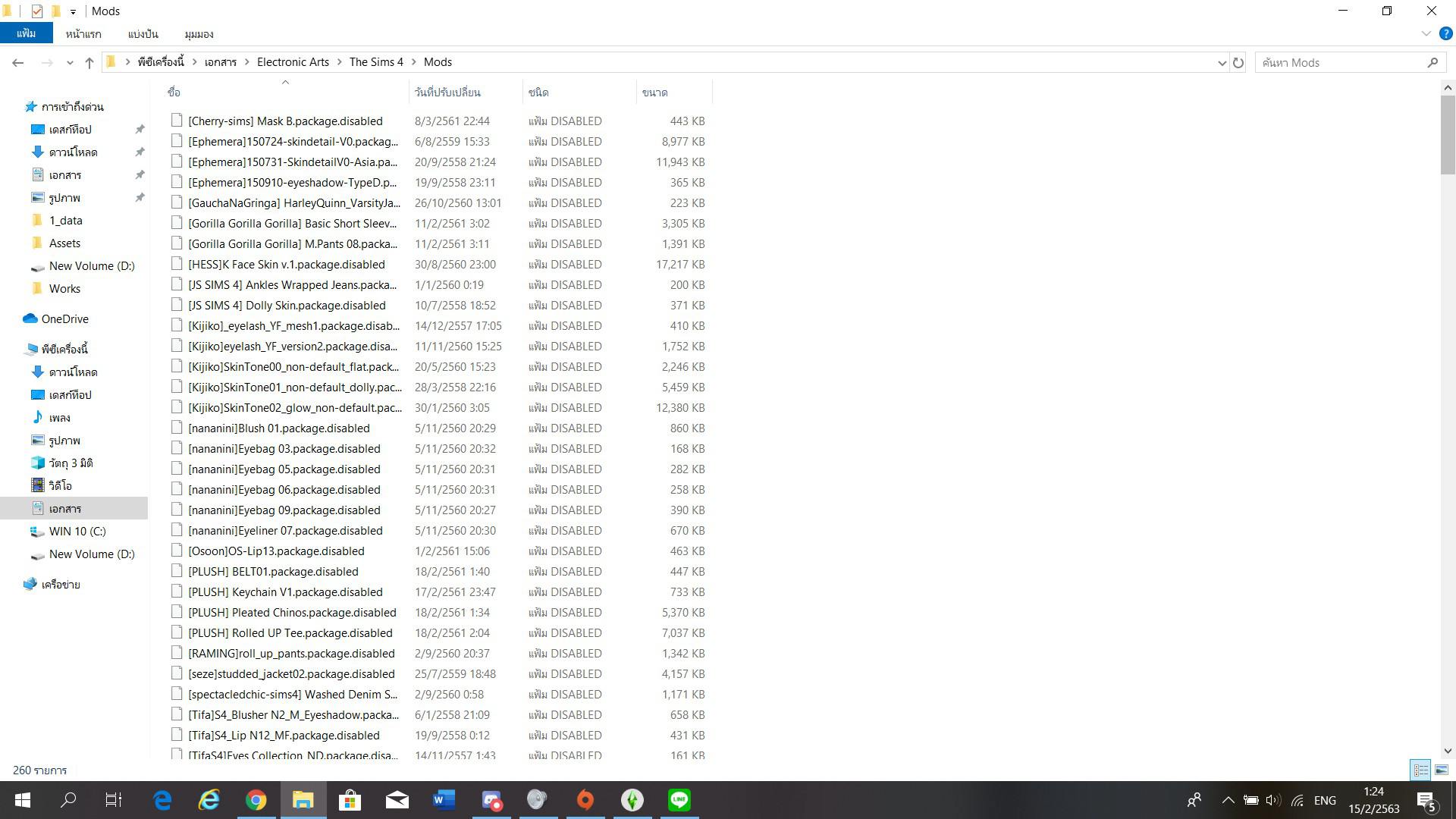Select [Cherry-sims] Mask B.package.disabled file
The height and width of the screenshot is (819, 1456).
(285, 121)
